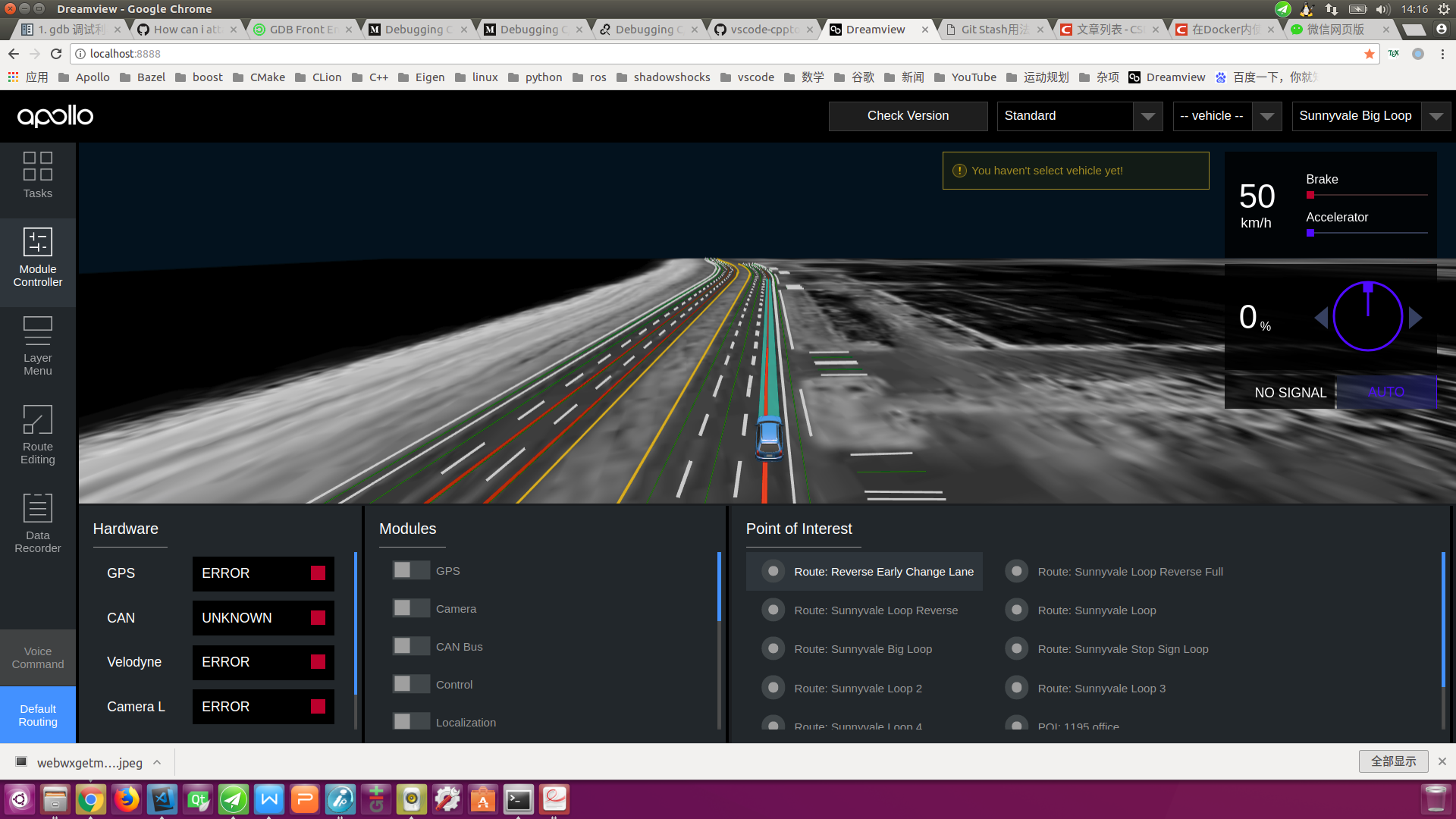This screenshot has width=1456, height=819.
Task: Open Layer Menu in sidebar
Action: pyautogui.click(x=38, y=346)
